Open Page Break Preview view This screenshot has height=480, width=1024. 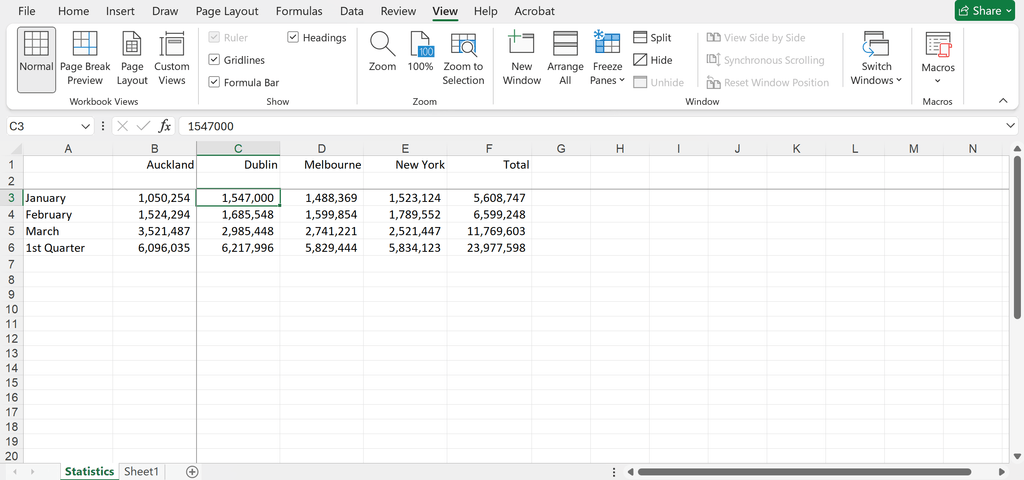(86, 59)
